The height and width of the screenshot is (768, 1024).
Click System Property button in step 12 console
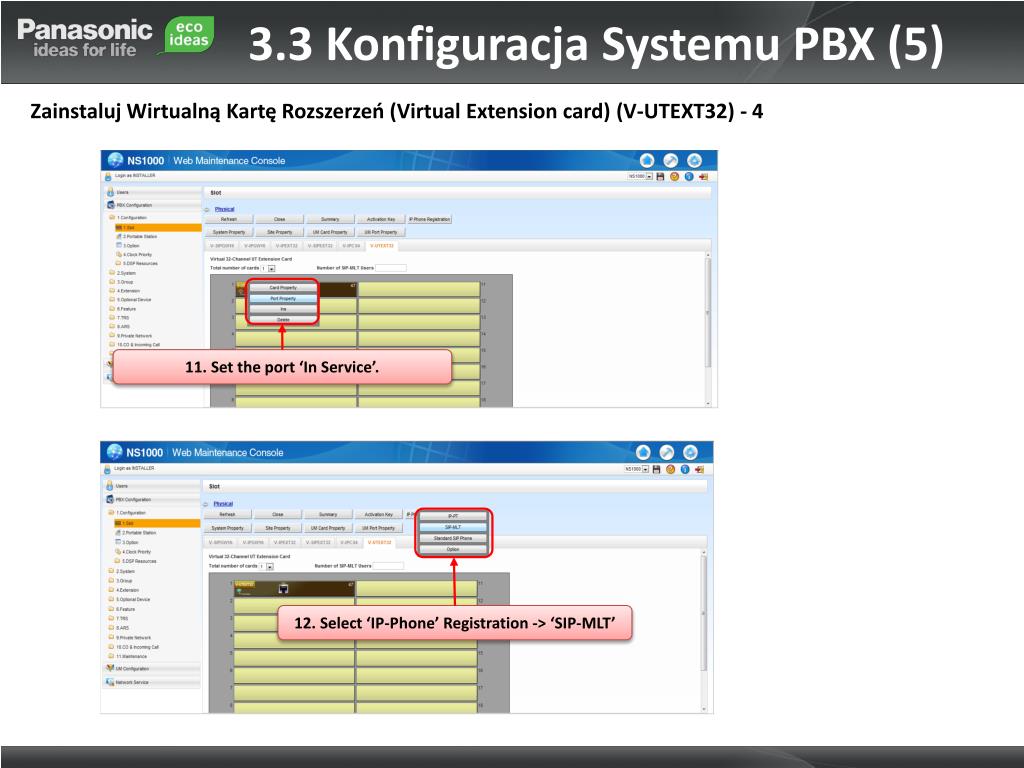click(x=227, y=528)
